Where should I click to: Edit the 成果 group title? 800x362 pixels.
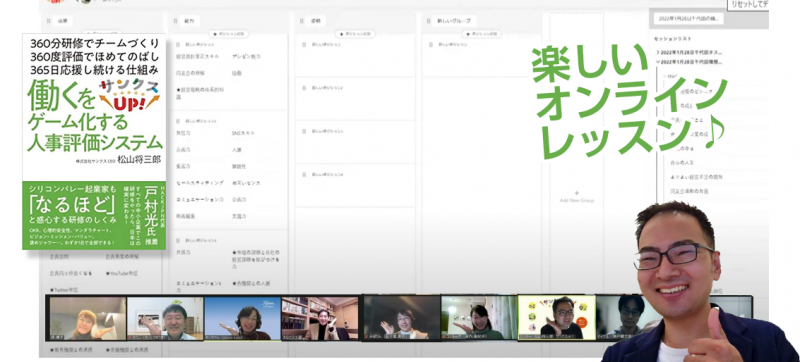pyautogui.click(x=62, y=21)
